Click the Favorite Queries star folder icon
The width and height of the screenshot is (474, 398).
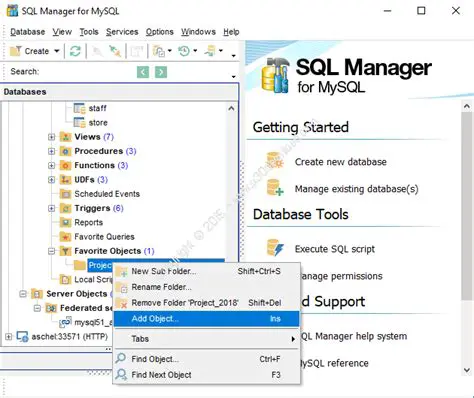click(66, 237)
